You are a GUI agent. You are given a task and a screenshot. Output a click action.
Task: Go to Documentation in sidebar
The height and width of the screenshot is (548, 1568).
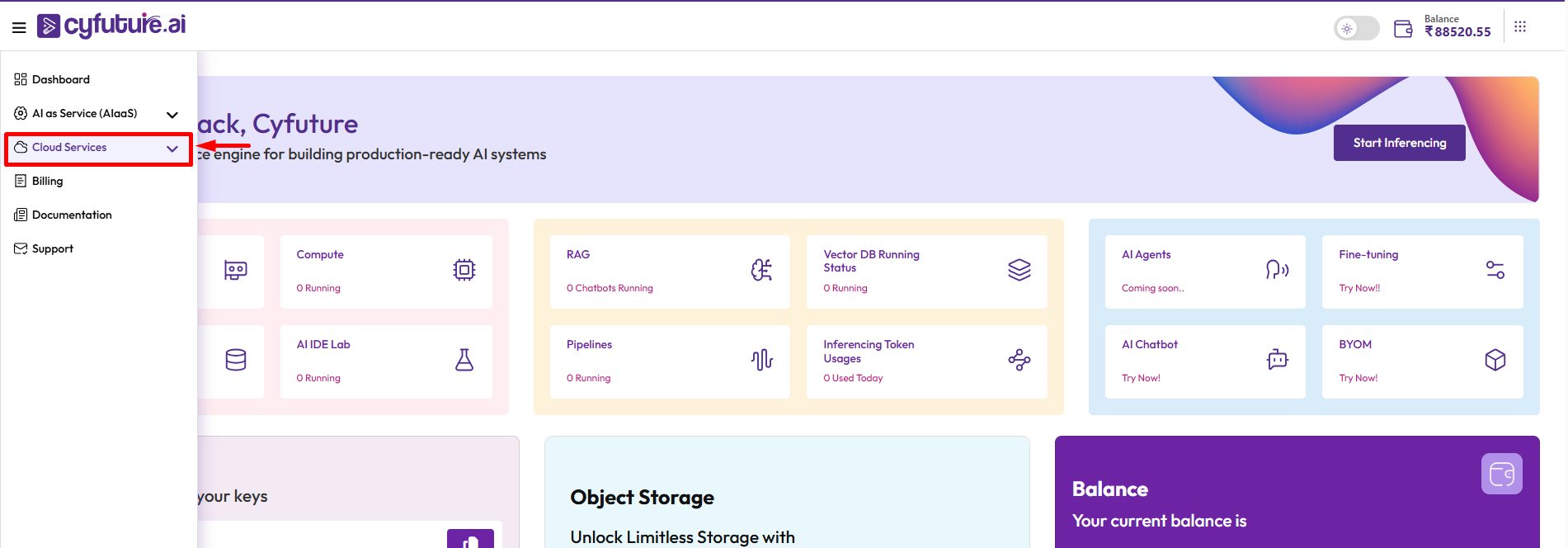pyautogui.click(x=72, y=215)
